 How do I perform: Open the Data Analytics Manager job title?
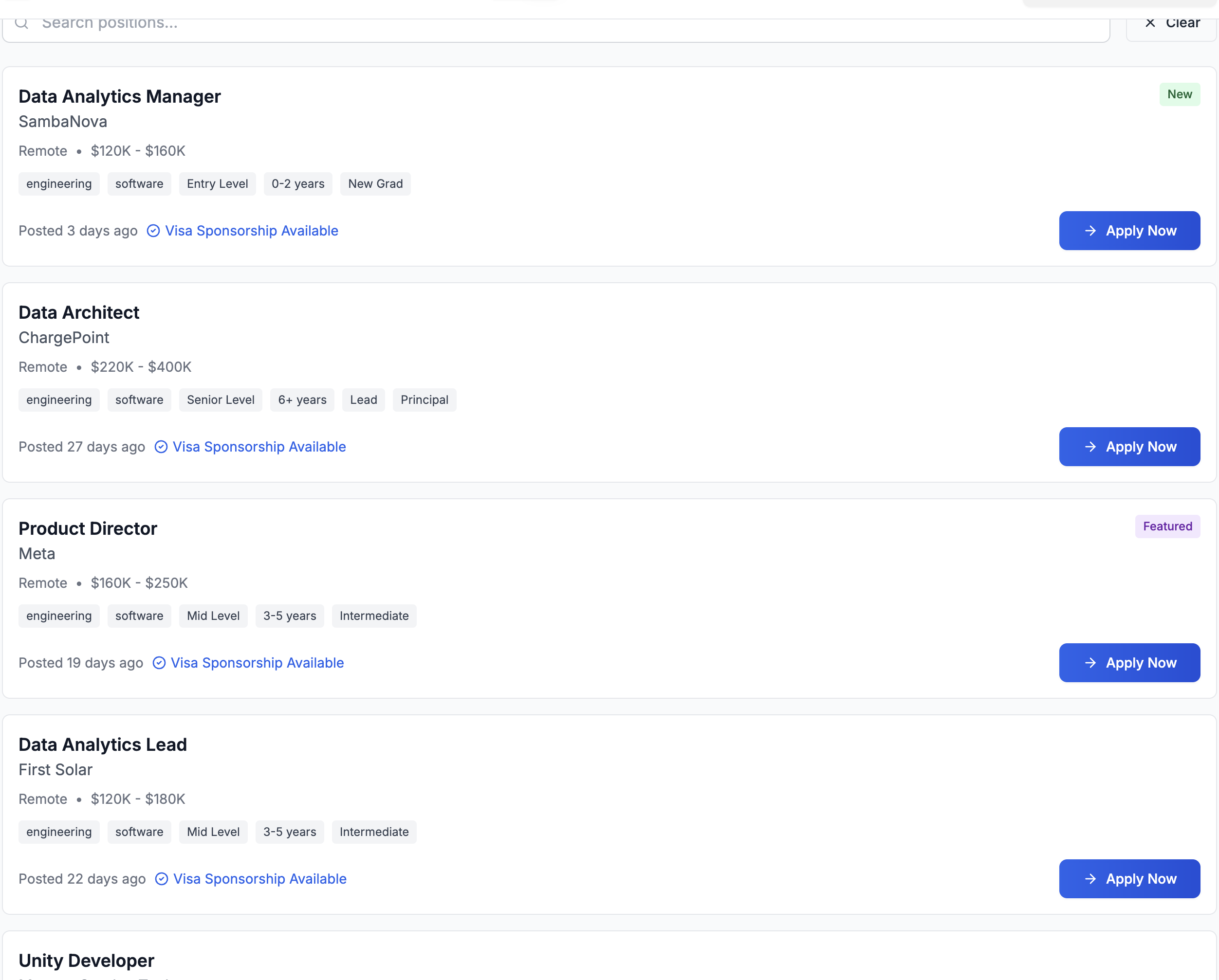coord(119,97)
